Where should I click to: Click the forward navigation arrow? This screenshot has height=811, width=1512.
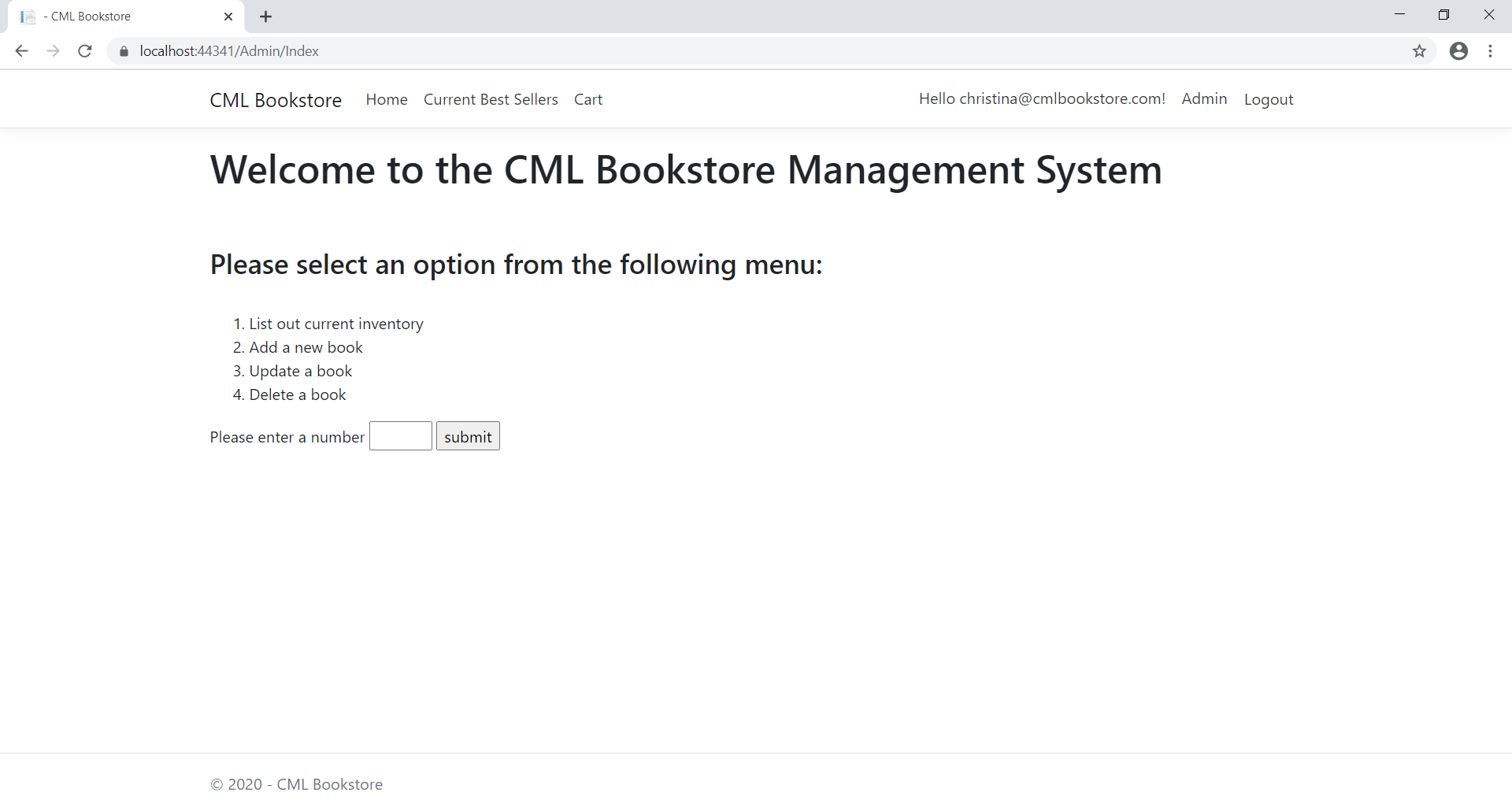(x=53, y=50)
